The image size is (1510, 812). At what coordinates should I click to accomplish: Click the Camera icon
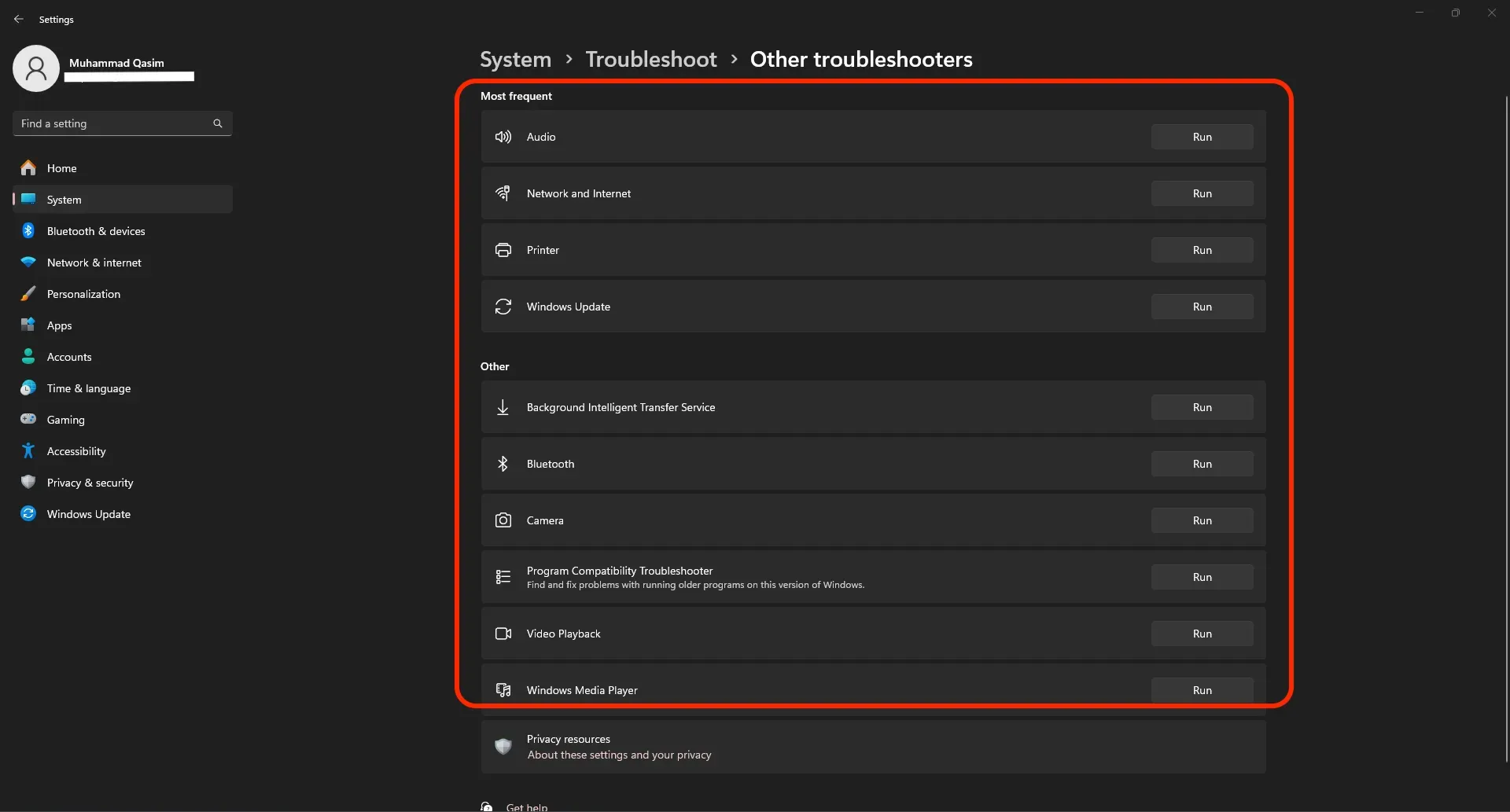(503, 520)
